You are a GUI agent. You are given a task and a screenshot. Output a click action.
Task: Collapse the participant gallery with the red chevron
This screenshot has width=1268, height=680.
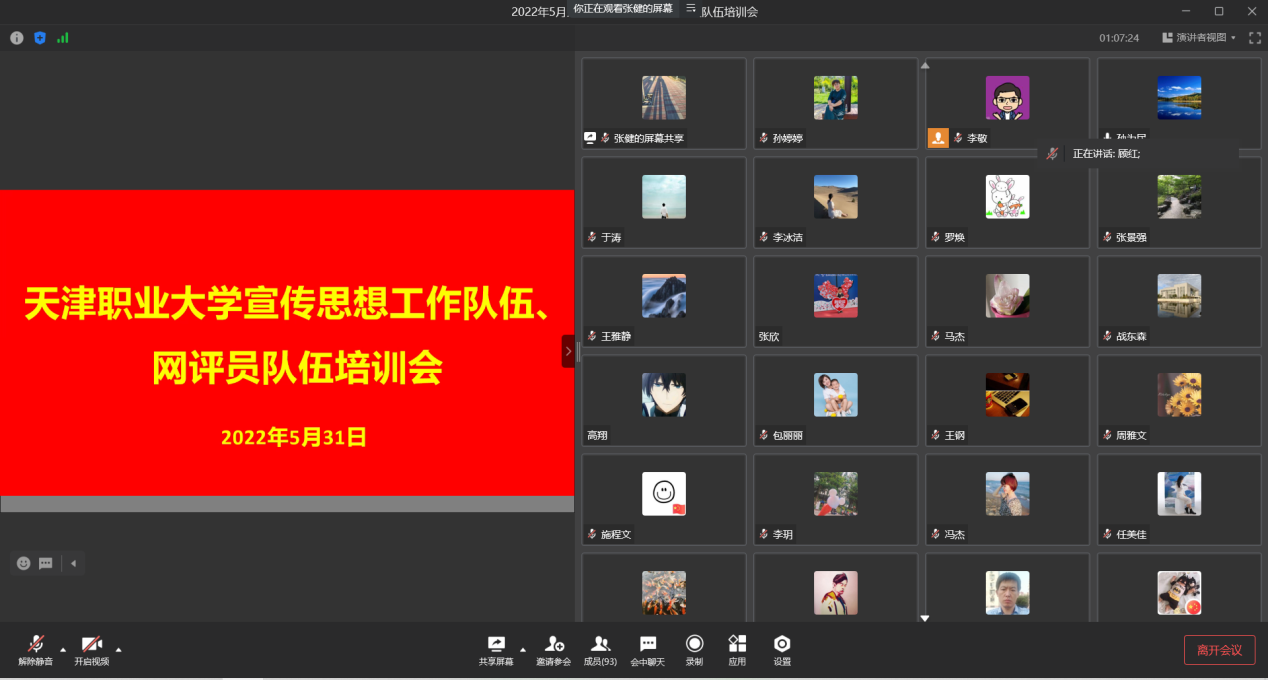coord(568,351)
